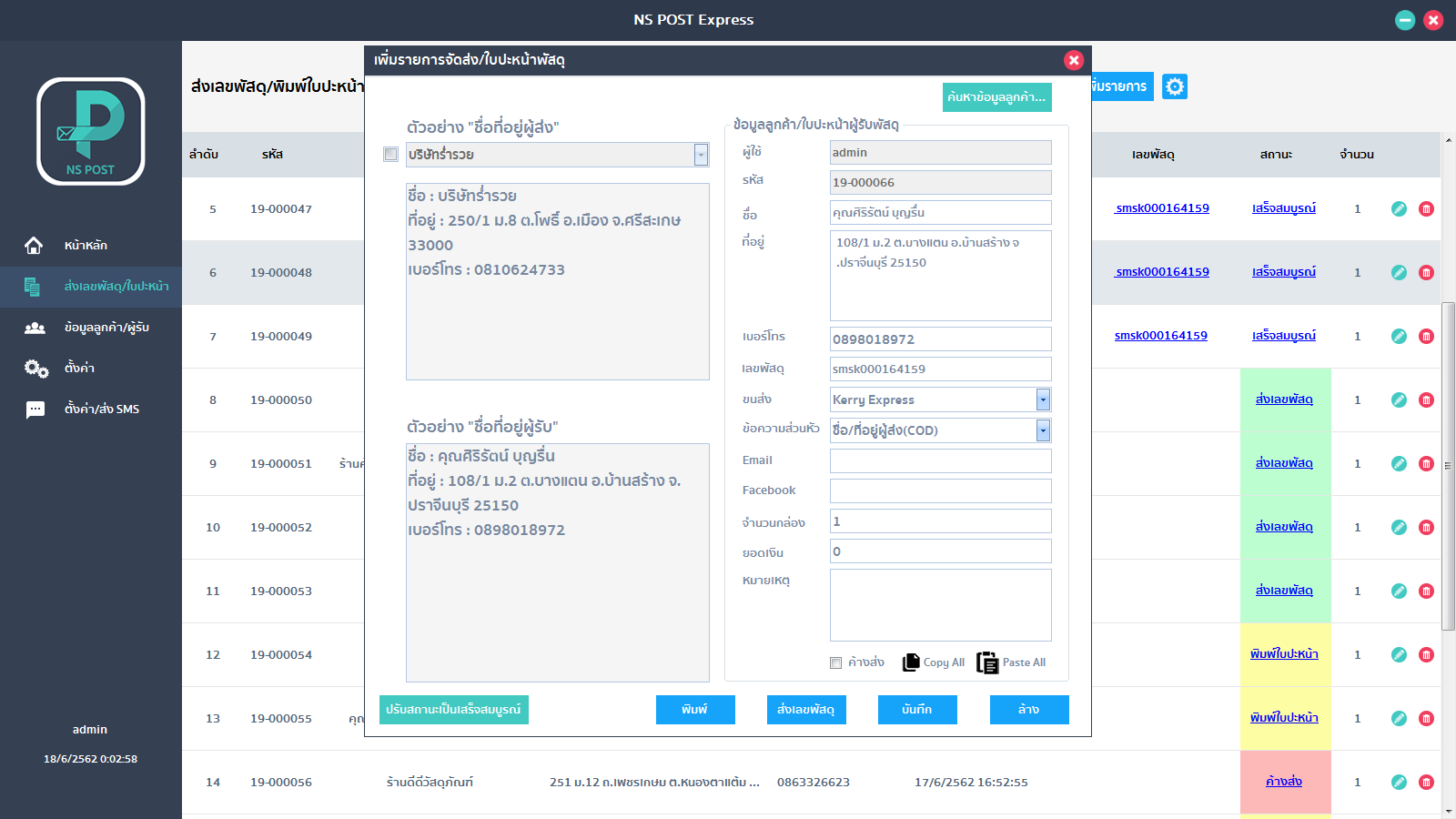
Task: Click the ค้นหาข้อมูลลูกค้า search button
Action: coord(997,97)
